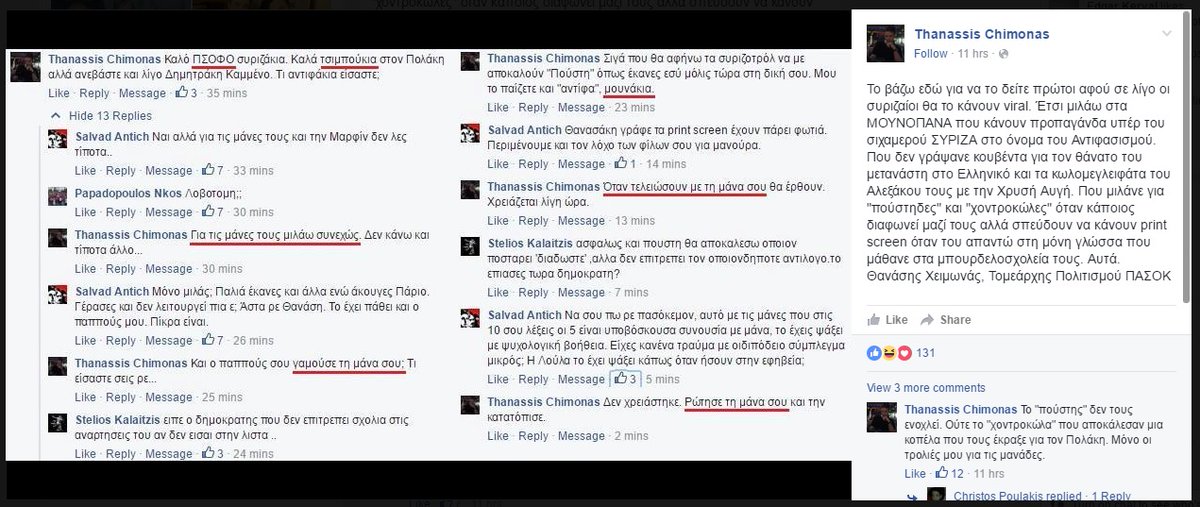Expand View 3 more comments
The height and width of the screenshot is (507, 1200).
(x=926, y=388)
